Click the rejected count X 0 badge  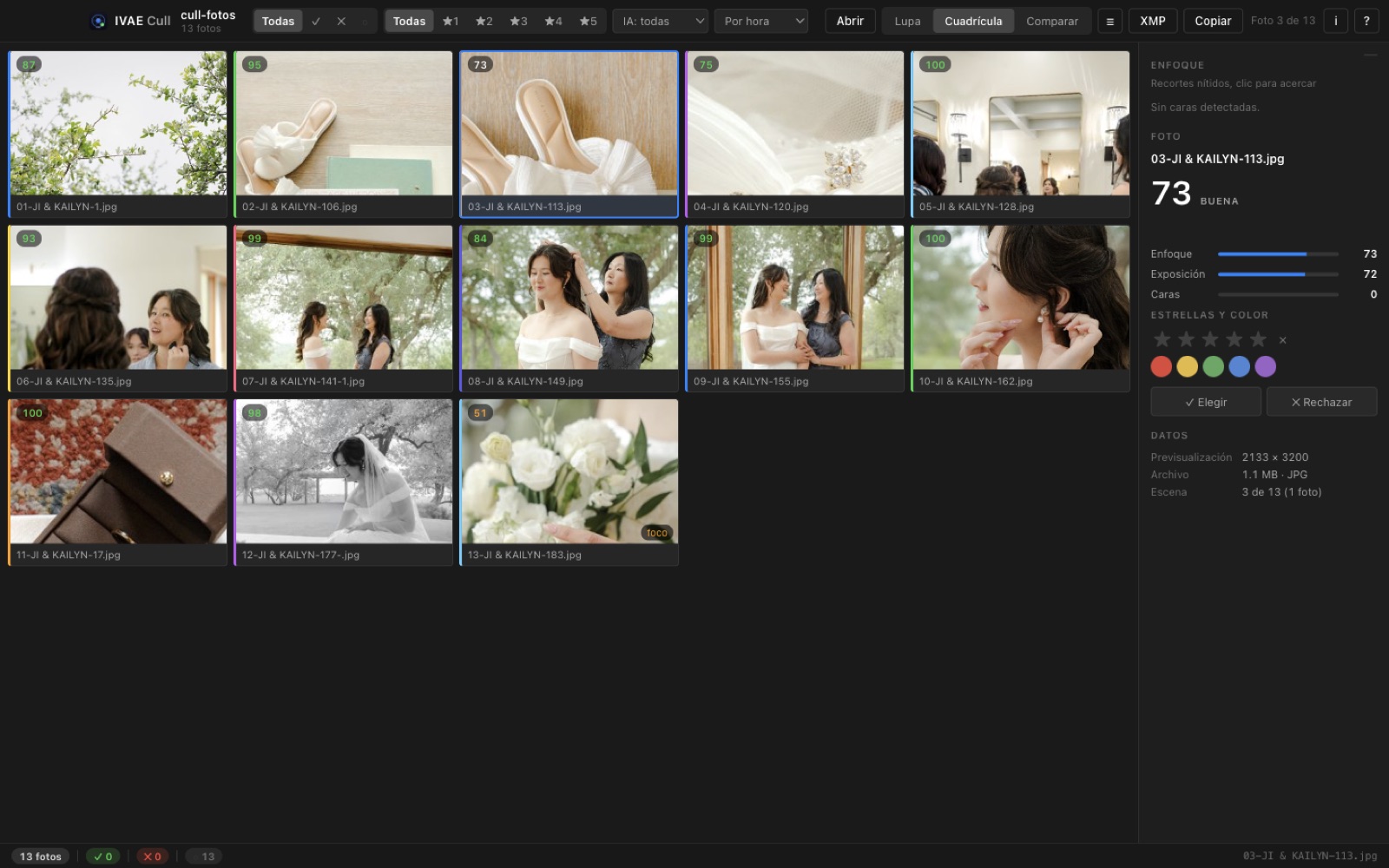coord(153,857)
